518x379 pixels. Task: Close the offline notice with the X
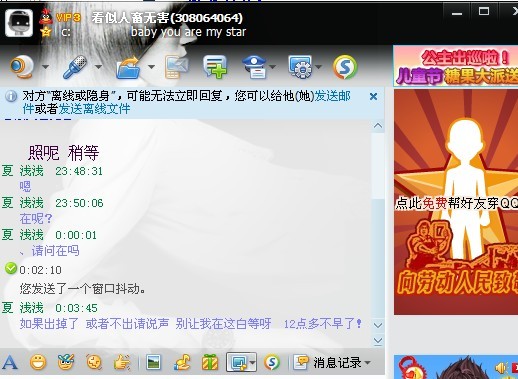(373, 97)
